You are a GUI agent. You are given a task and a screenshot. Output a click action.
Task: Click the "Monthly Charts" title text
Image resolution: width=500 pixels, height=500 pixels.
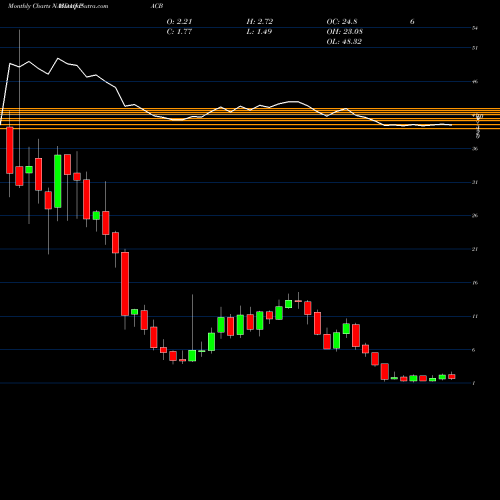[x=29, y=6]
